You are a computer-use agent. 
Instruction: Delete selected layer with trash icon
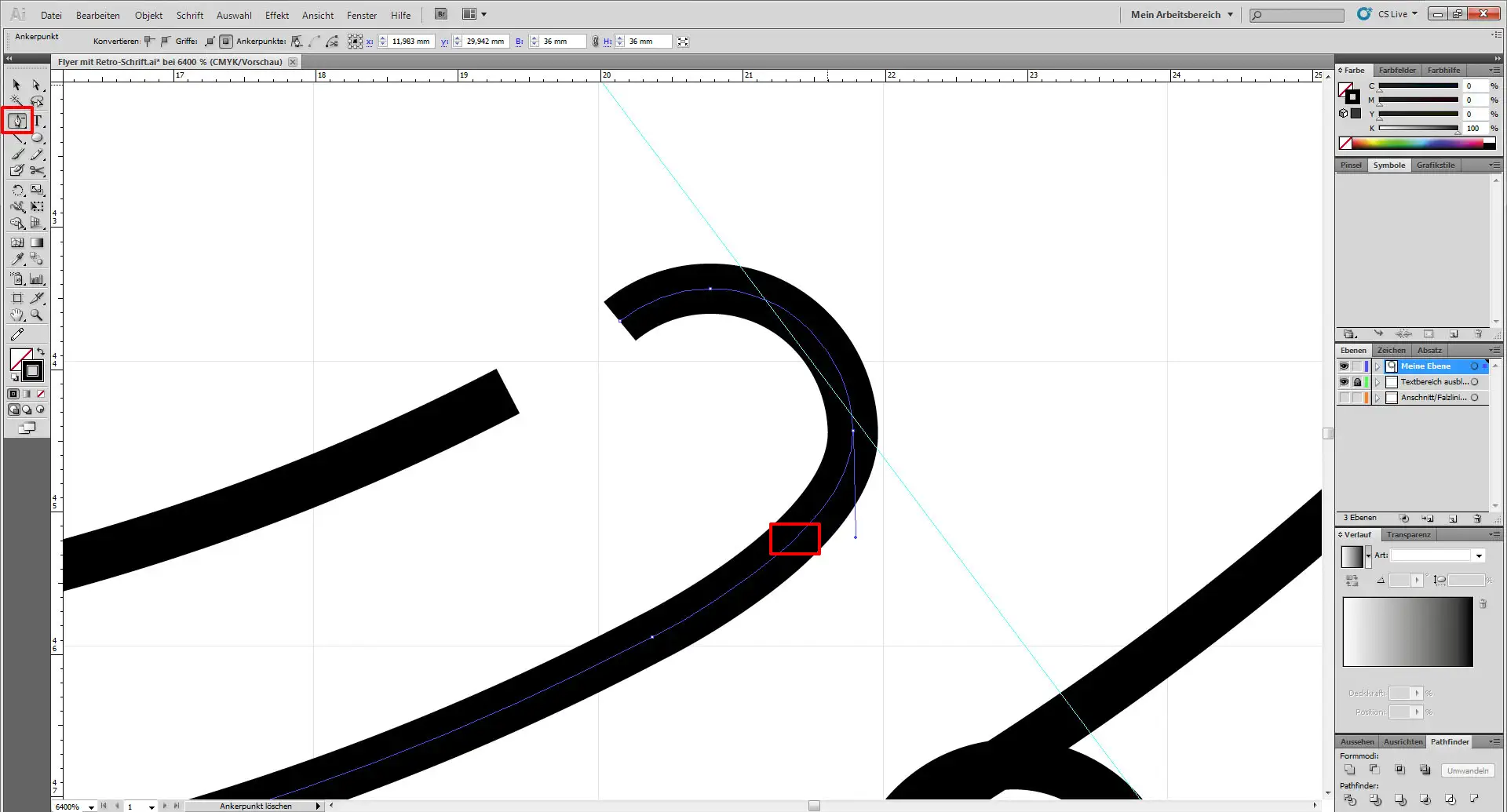click(1477, 519)
